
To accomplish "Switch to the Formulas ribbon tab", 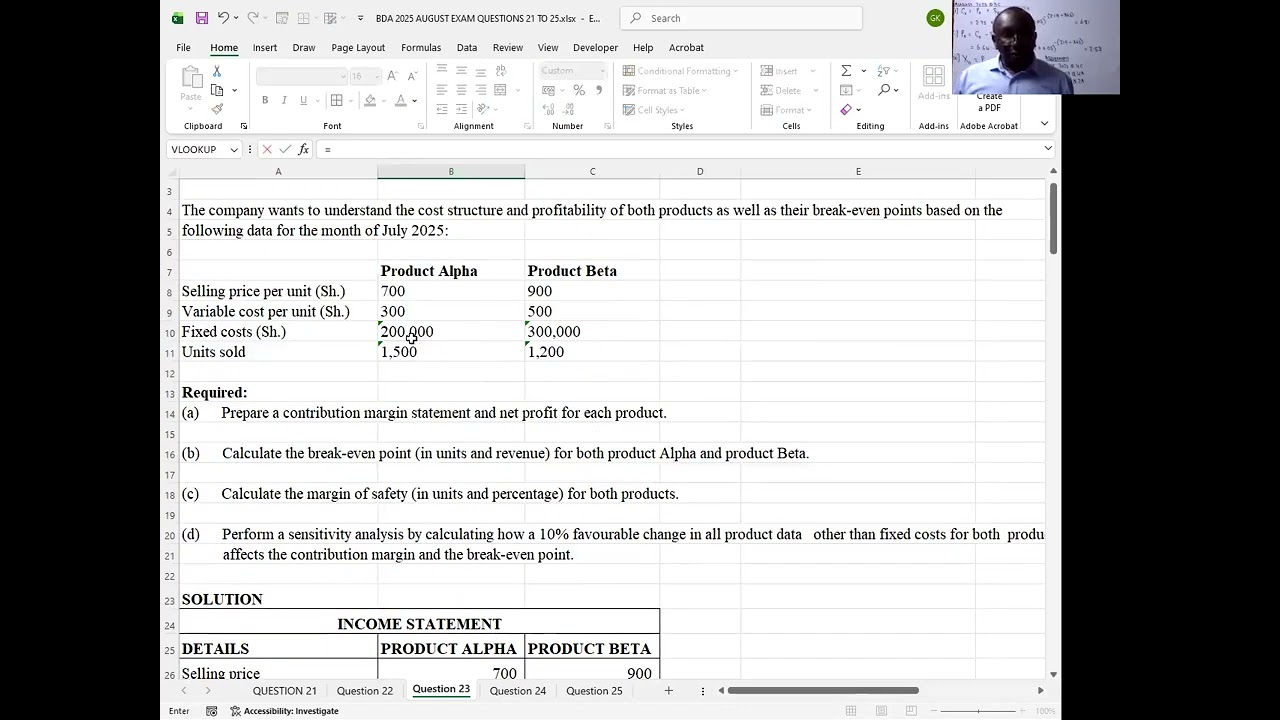I will pyautogui.click(x=421, y=47).
